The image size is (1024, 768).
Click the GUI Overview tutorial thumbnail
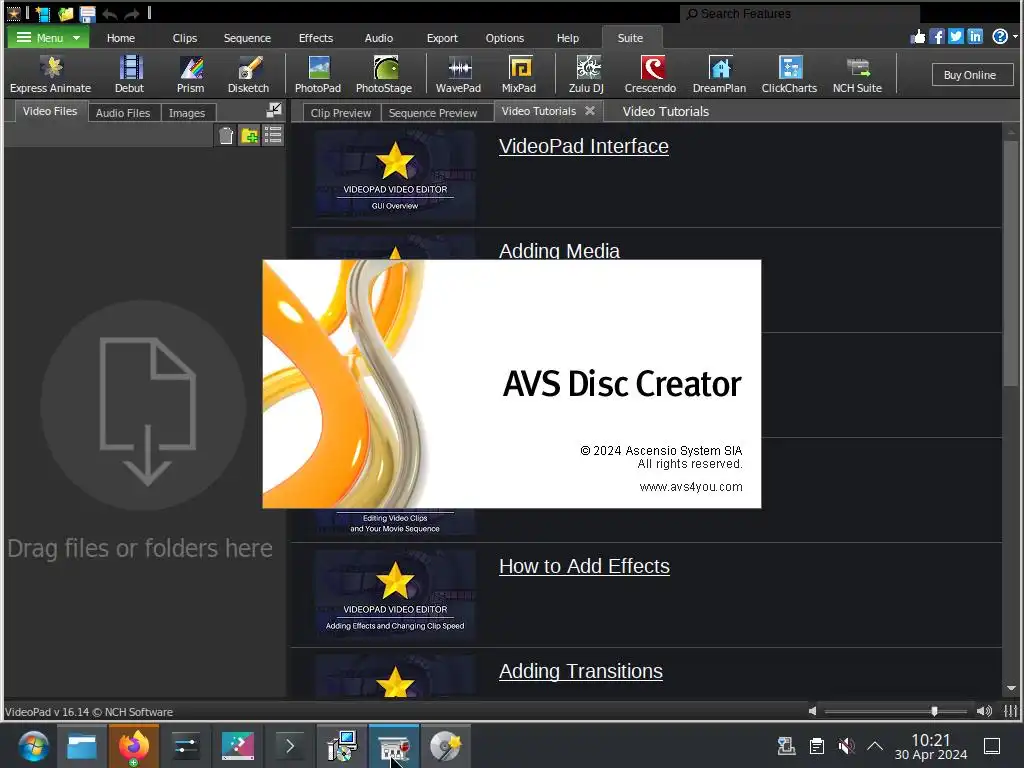395,174
